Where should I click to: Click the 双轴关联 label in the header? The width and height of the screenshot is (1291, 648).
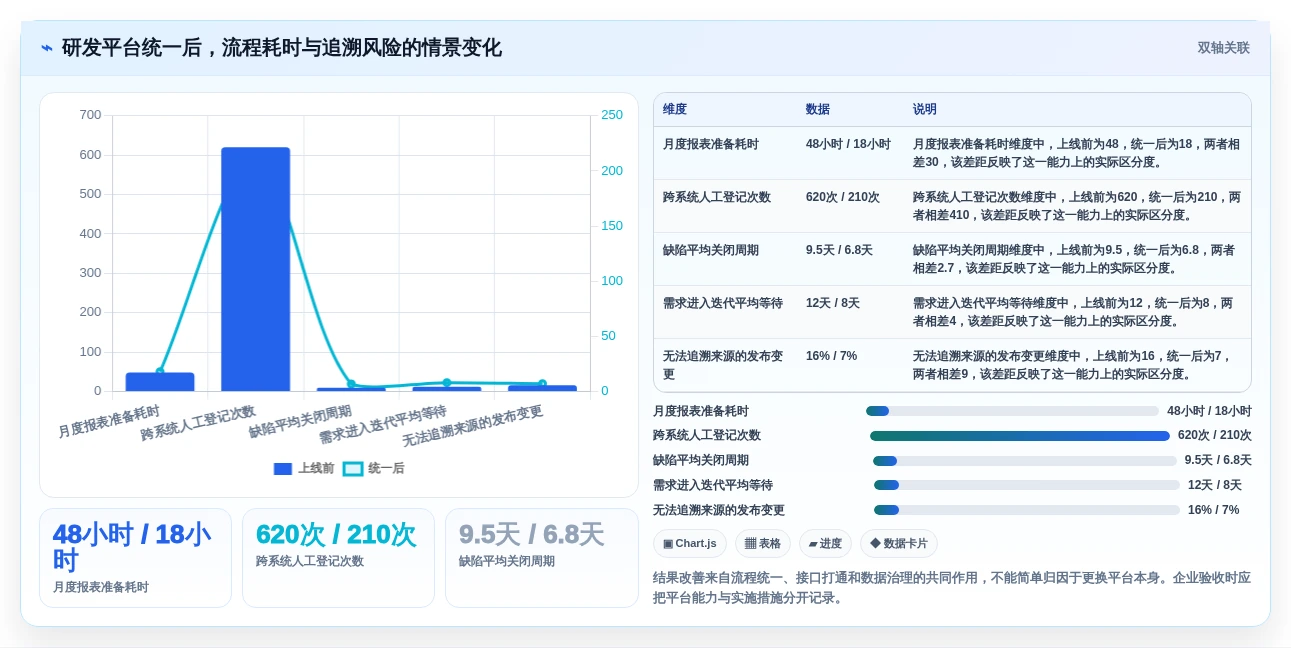pyautogui.click(x=1223, y=48)
